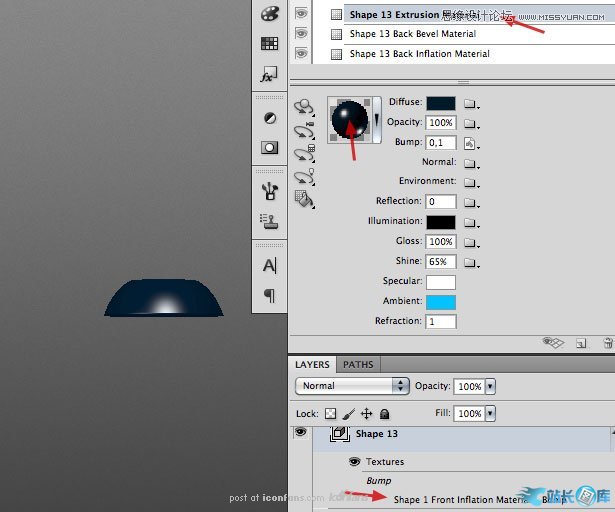Toggle visibility of Shape 13 layer
Viewport: 615px width, 512px height.
(301, 433)
